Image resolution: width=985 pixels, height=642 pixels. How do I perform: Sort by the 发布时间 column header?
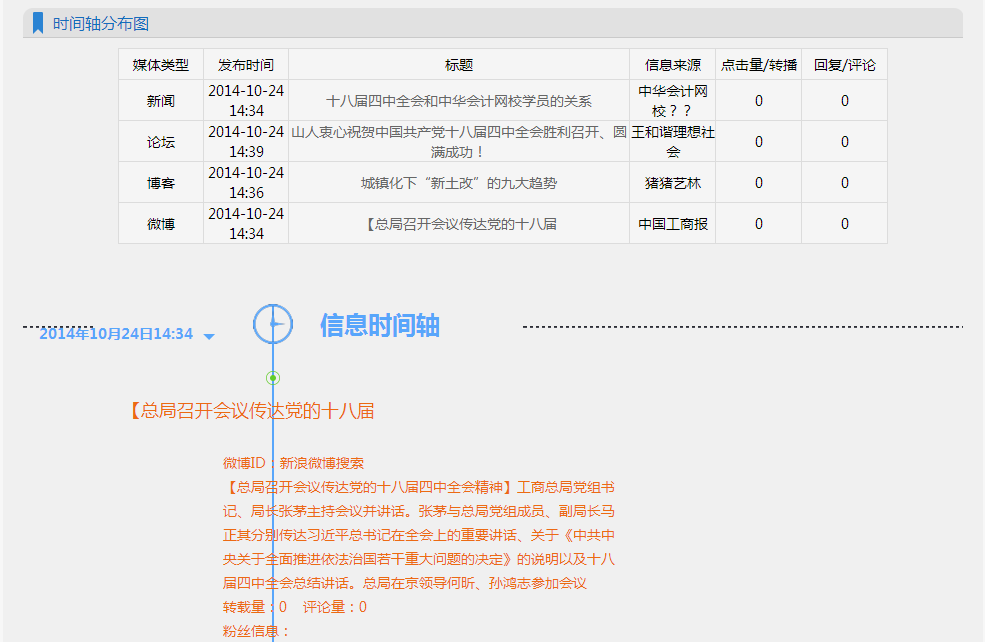coord(246,65)
